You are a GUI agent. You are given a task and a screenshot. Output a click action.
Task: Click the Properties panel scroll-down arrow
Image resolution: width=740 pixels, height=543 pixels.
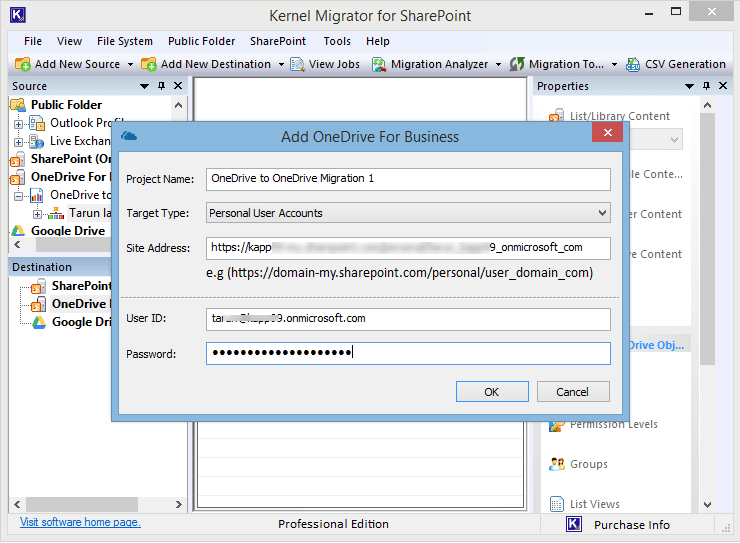(707, 505)
